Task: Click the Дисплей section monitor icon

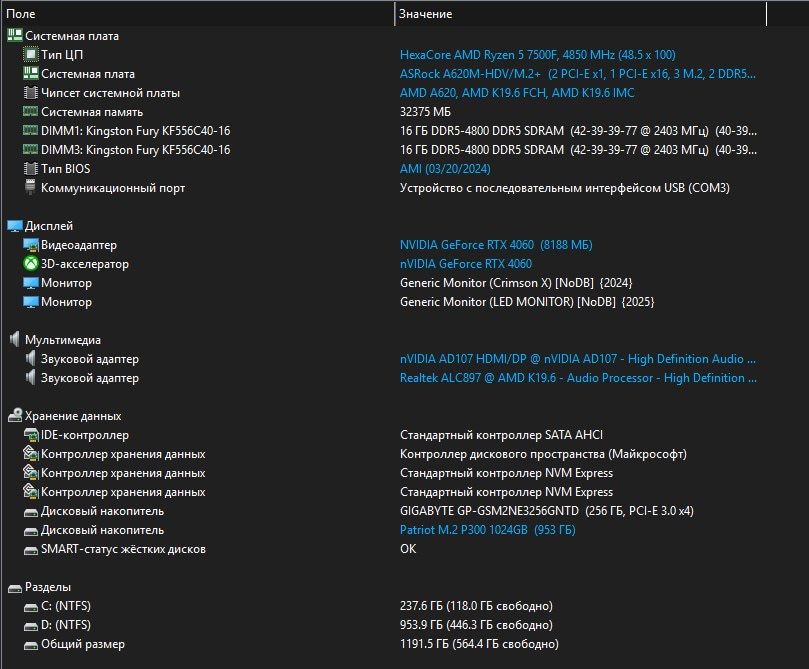Action: (14, 226)
